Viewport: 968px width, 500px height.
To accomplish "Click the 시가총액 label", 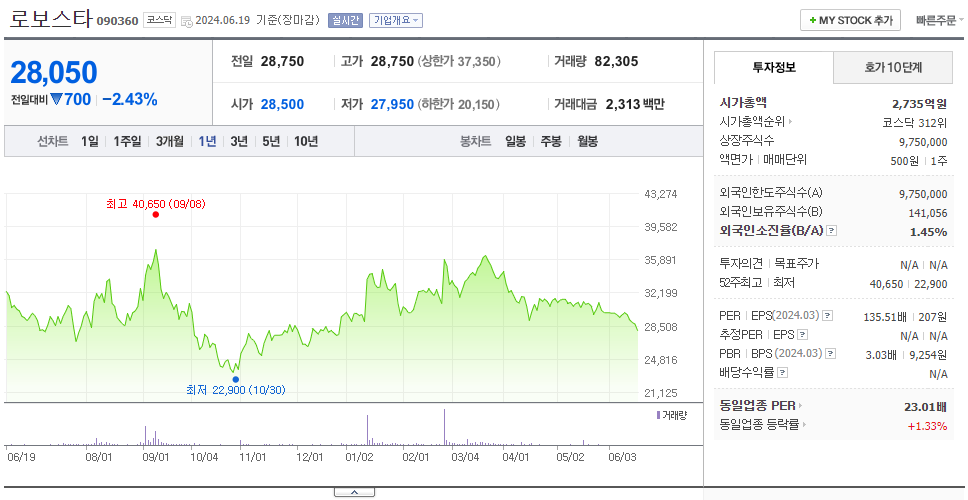I will pos(743,103).
